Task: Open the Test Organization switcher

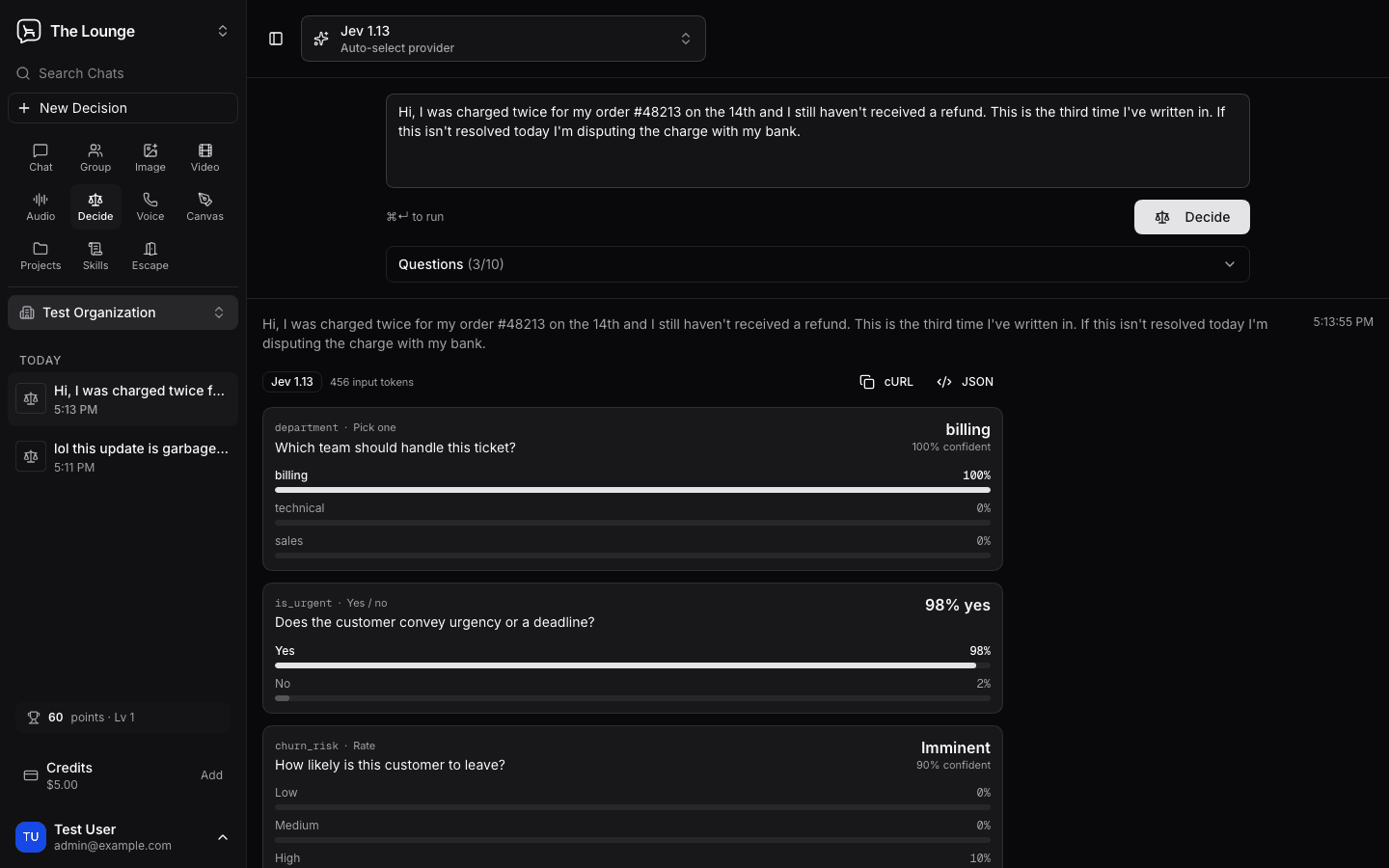Action: click(123, 312)
